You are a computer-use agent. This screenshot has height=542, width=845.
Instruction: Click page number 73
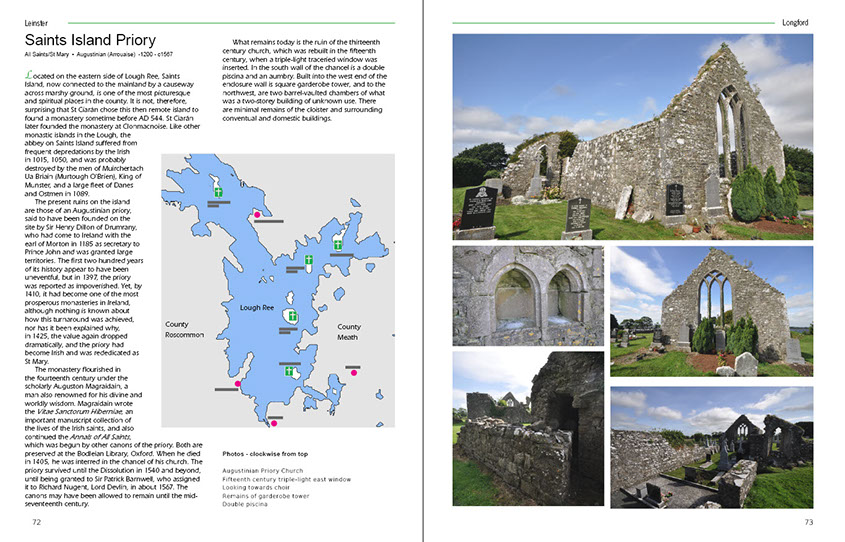click(x=808, y=522)
